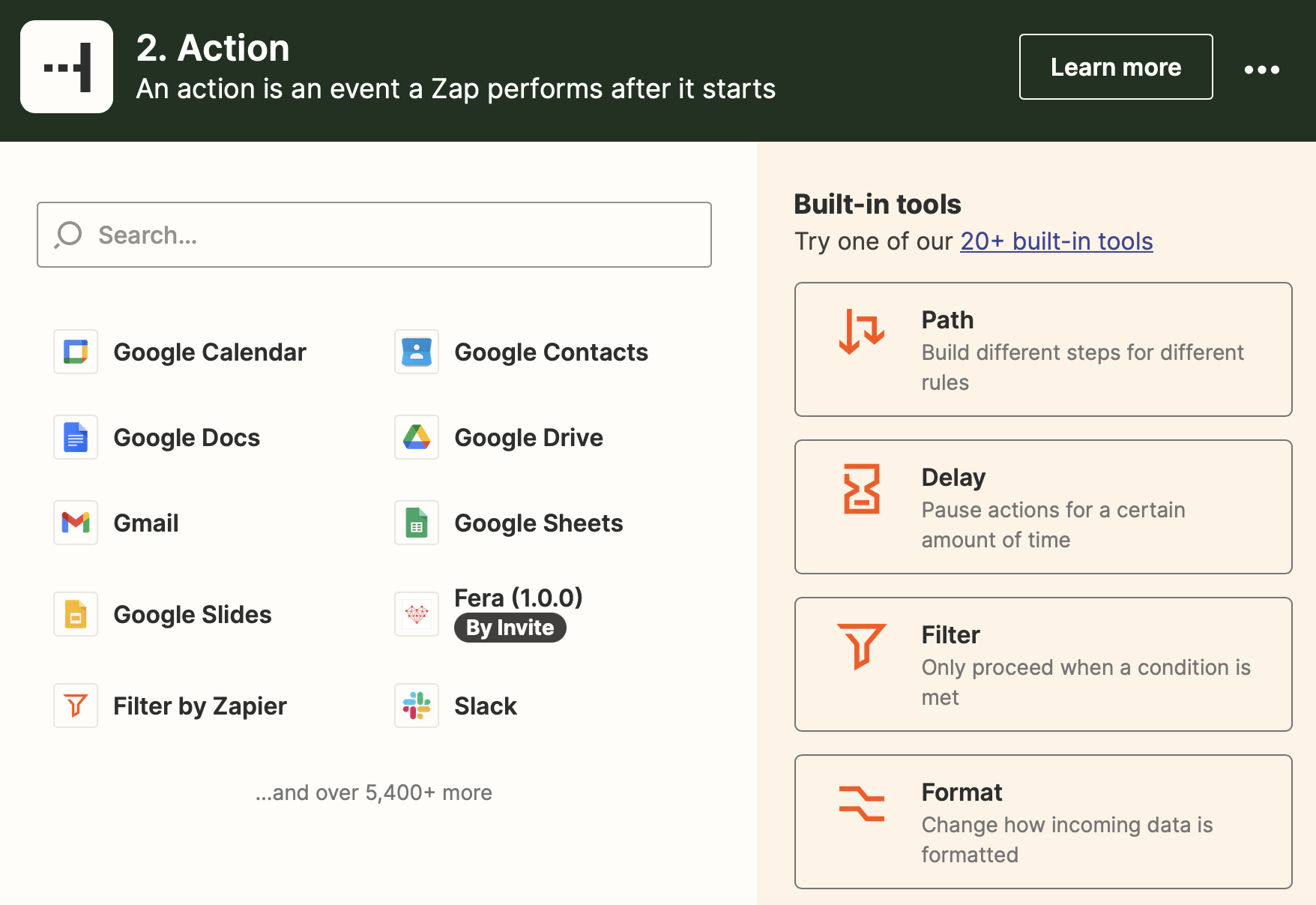The height and width of the screenshot is (905, 1316).
Task: Select the Delay tool title
Action: pyautogui.click(x=953, y=477)
